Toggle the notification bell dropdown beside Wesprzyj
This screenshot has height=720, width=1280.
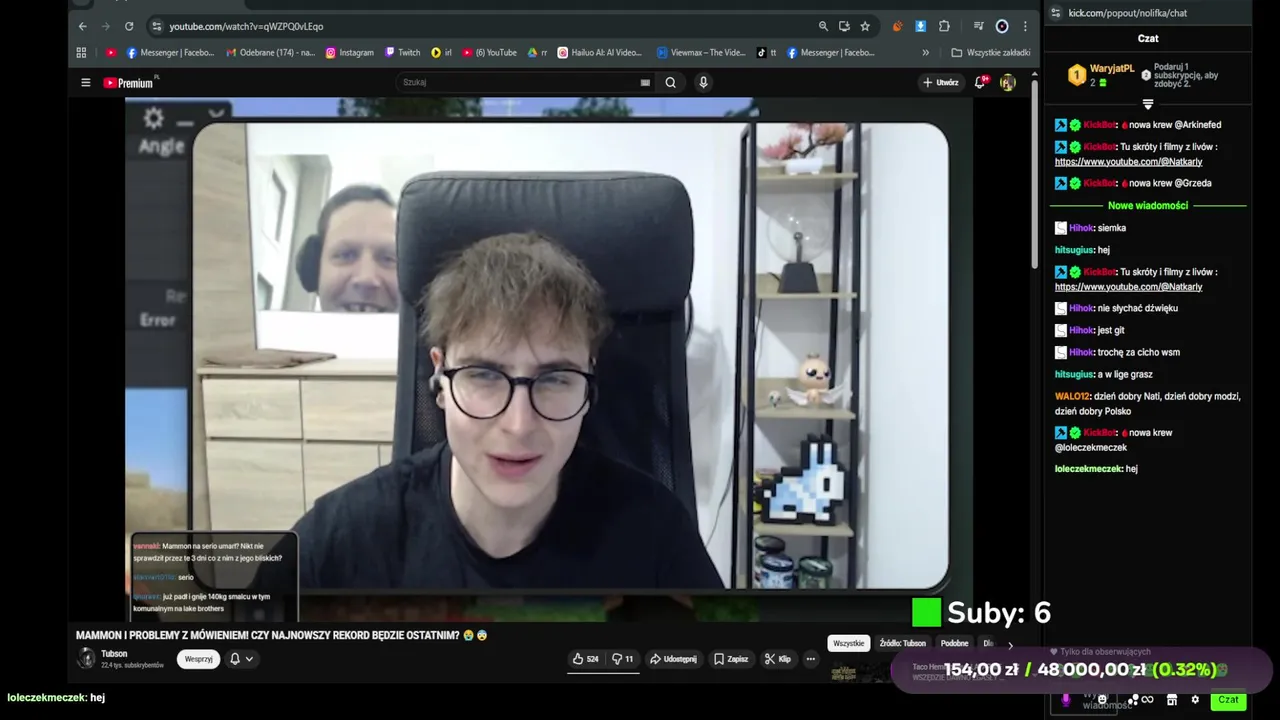point(241,659)
